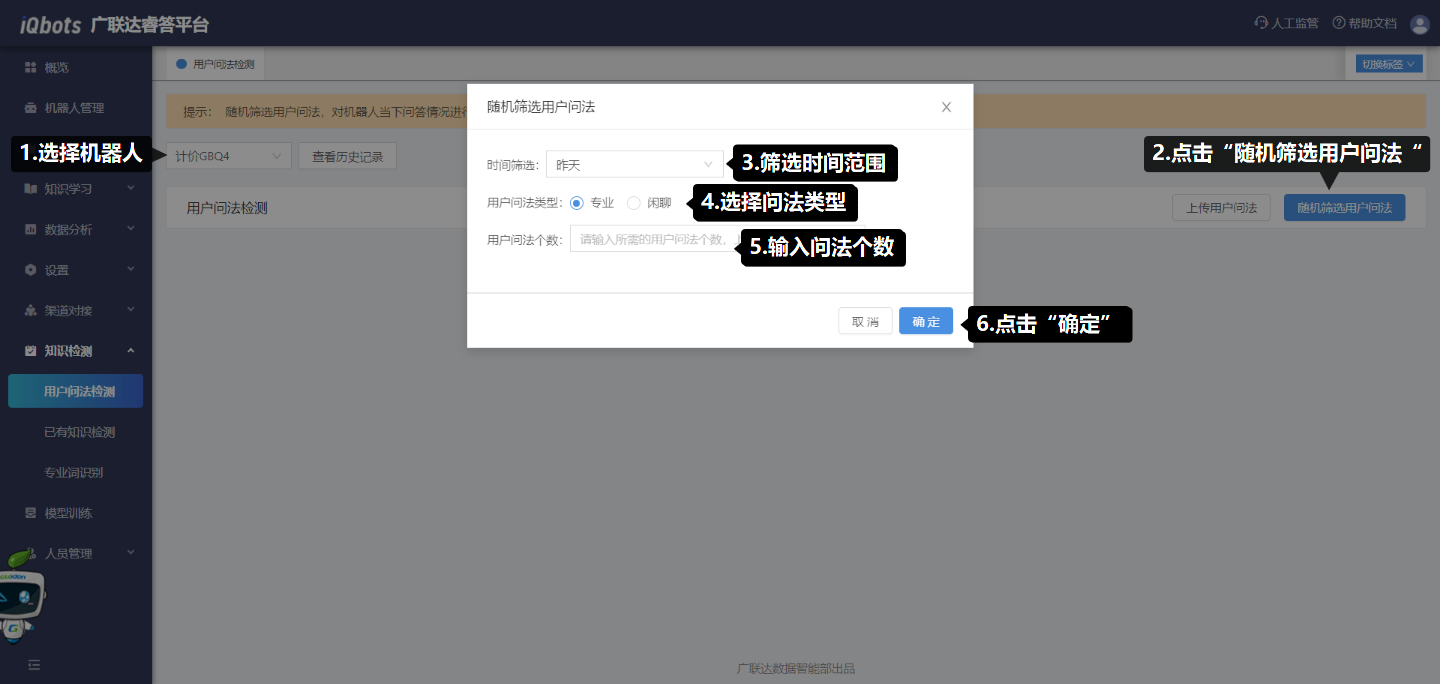Click the user avatar icon at top right
This screenshot has width=1441, height=684.
(x=1419, y=24)
